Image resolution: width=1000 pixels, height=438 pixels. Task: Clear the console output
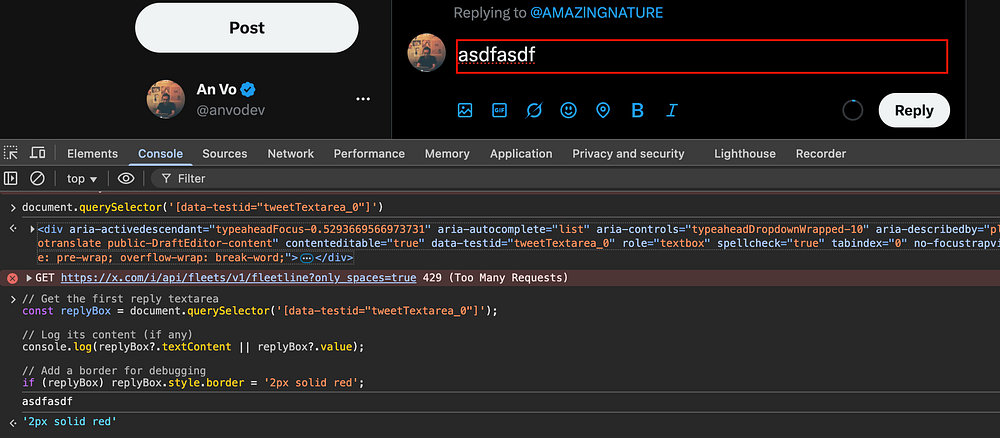click(x=37, y=179)
